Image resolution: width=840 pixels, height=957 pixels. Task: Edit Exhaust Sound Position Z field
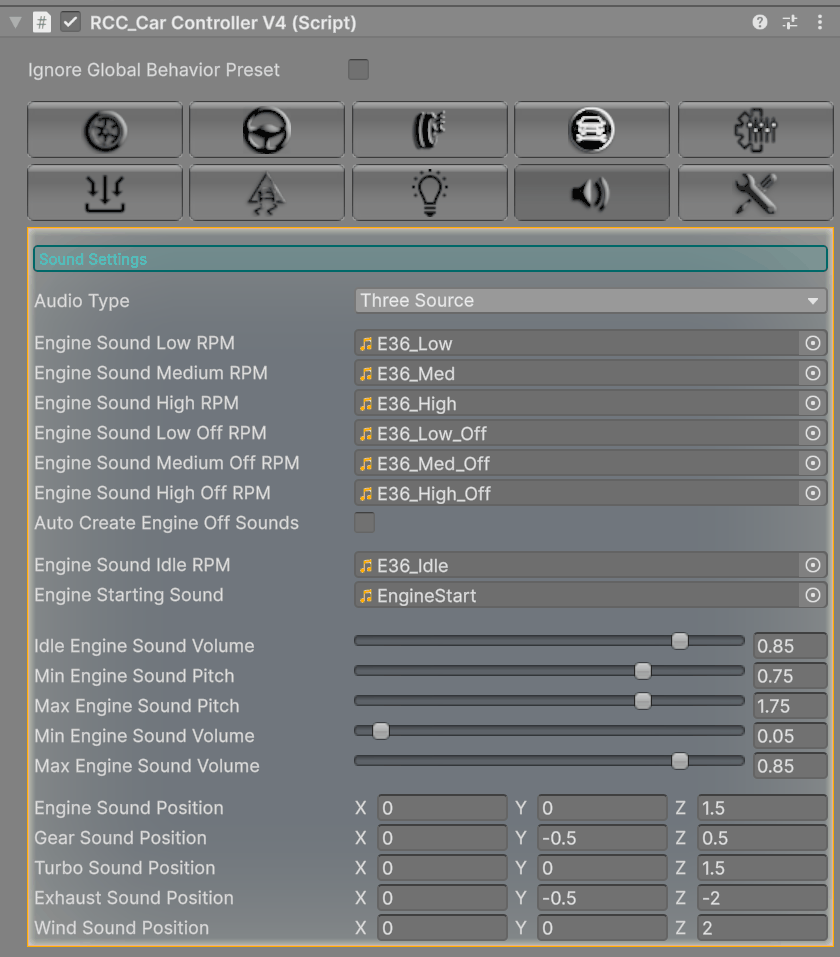pyautogui.click(x=762, y=898)
